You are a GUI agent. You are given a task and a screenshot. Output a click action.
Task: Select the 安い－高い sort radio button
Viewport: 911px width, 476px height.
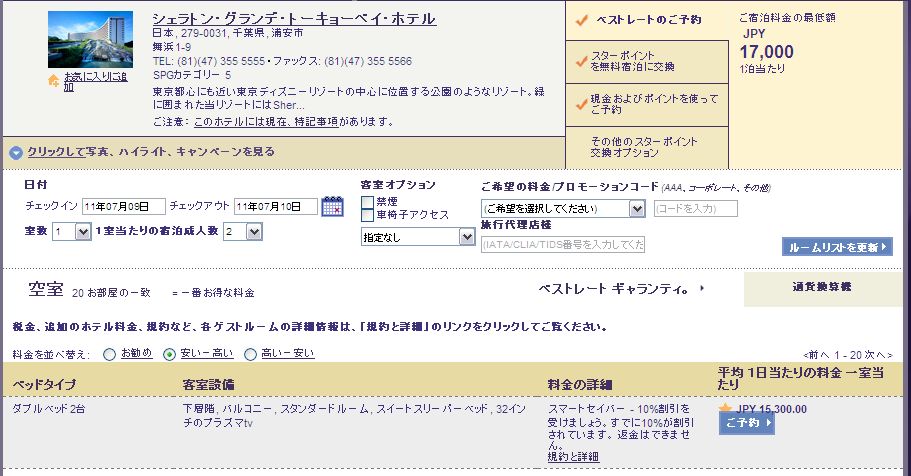coord(169,355)
